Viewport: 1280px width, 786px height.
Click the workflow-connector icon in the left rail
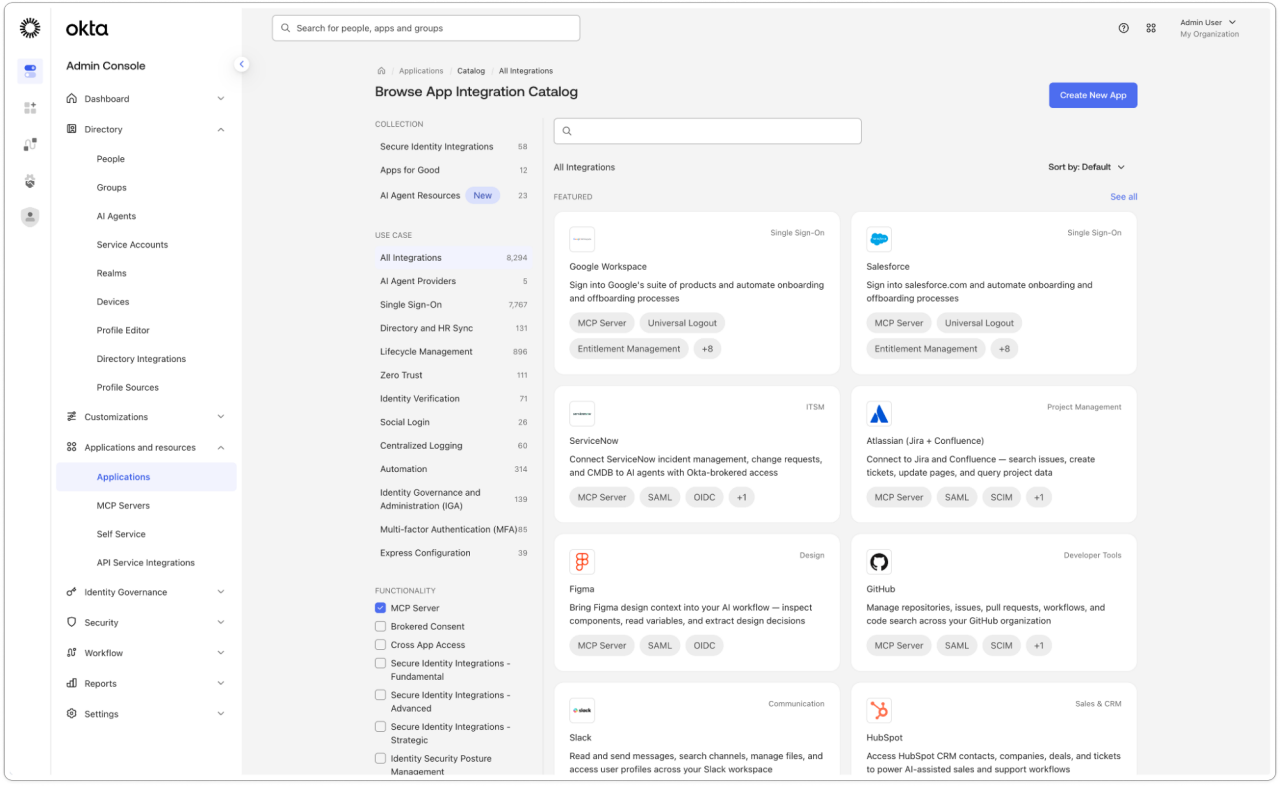[30, 145]
